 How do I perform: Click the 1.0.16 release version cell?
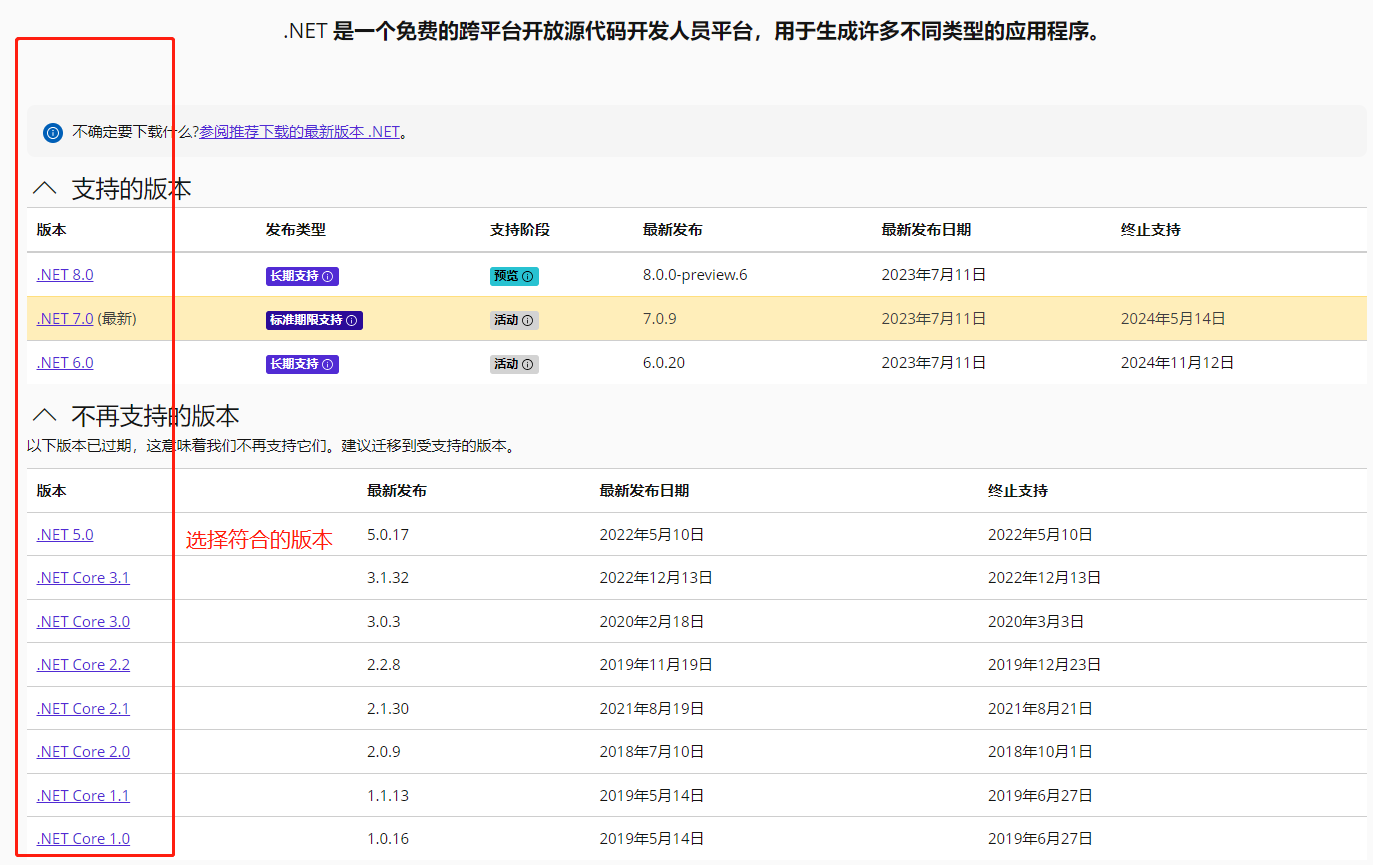388,839
